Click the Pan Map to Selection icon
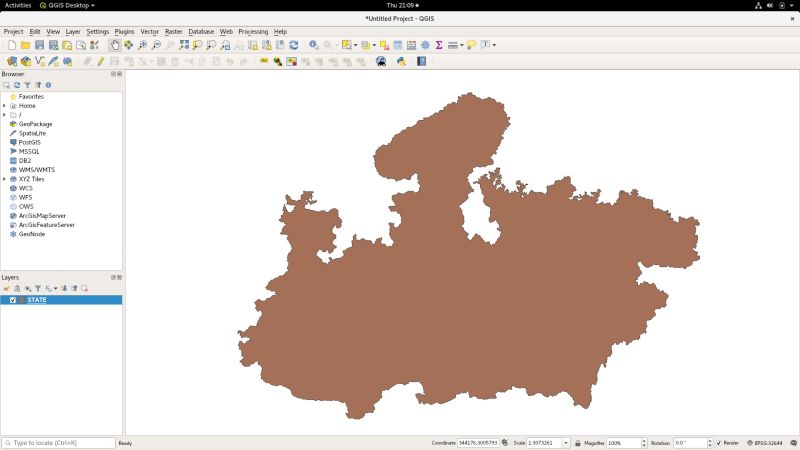The width and height of the screenshot is (800, 450). [129, 45]
